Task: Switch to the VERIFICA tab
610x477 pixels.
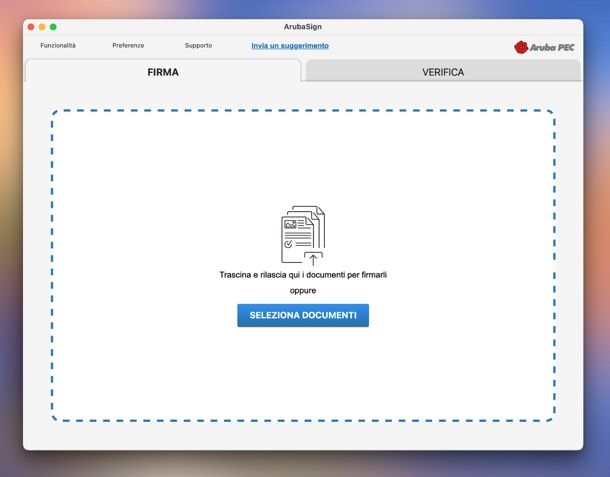Action: pyautogui.click(x=443, y=72)
